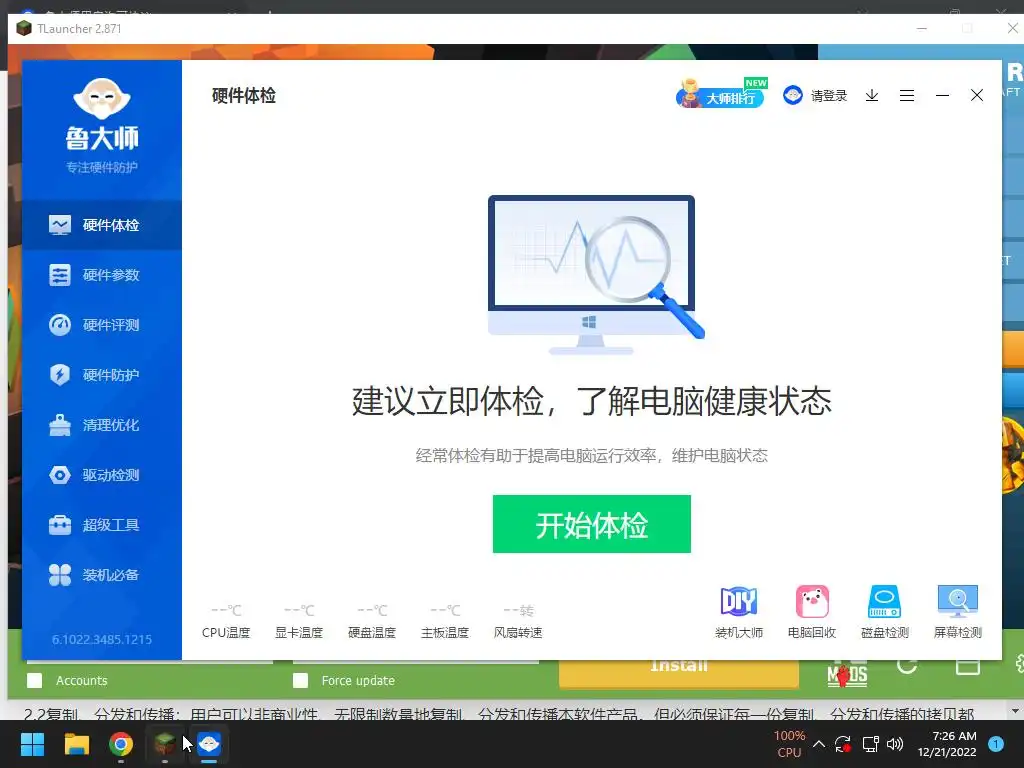This screenshot has height=768, width=1024.
Task: Click the sync update tray icon
Action: point(843,744)
